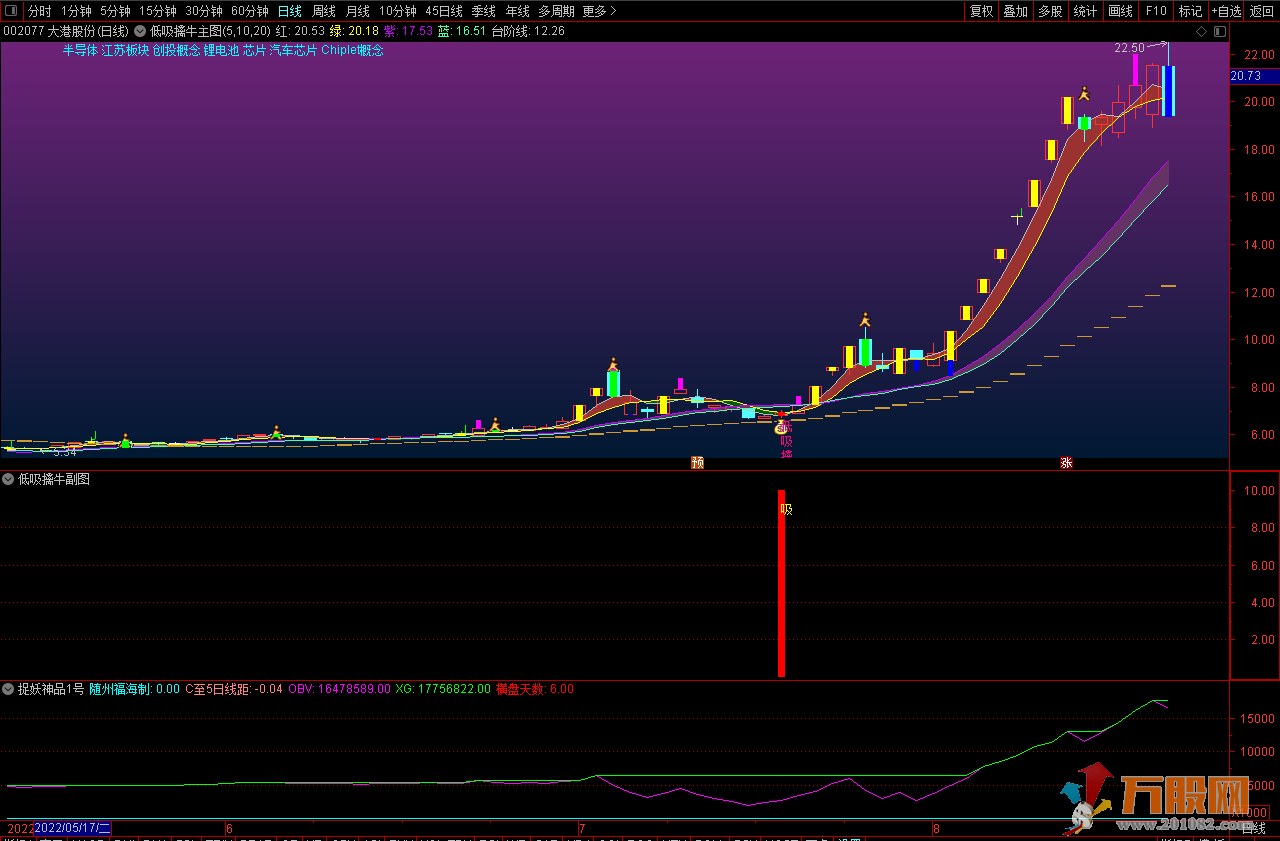
Task: Click the 2022/05/17/二 date label
Action: tap(73, 828)
